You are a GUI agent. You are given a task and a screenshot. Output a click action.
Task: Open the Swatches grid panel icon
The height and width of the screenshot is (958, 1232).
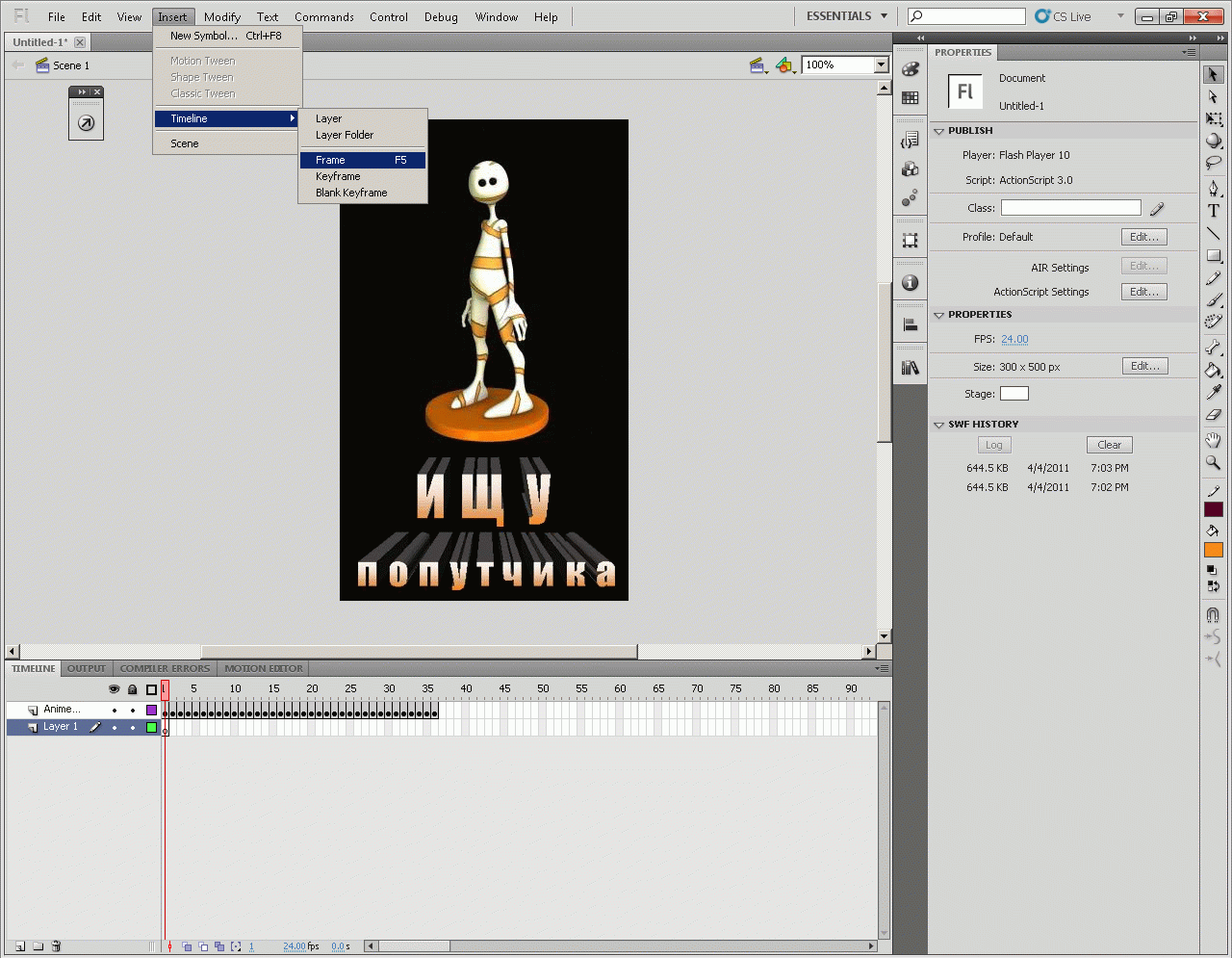click(x=910, y=97)
